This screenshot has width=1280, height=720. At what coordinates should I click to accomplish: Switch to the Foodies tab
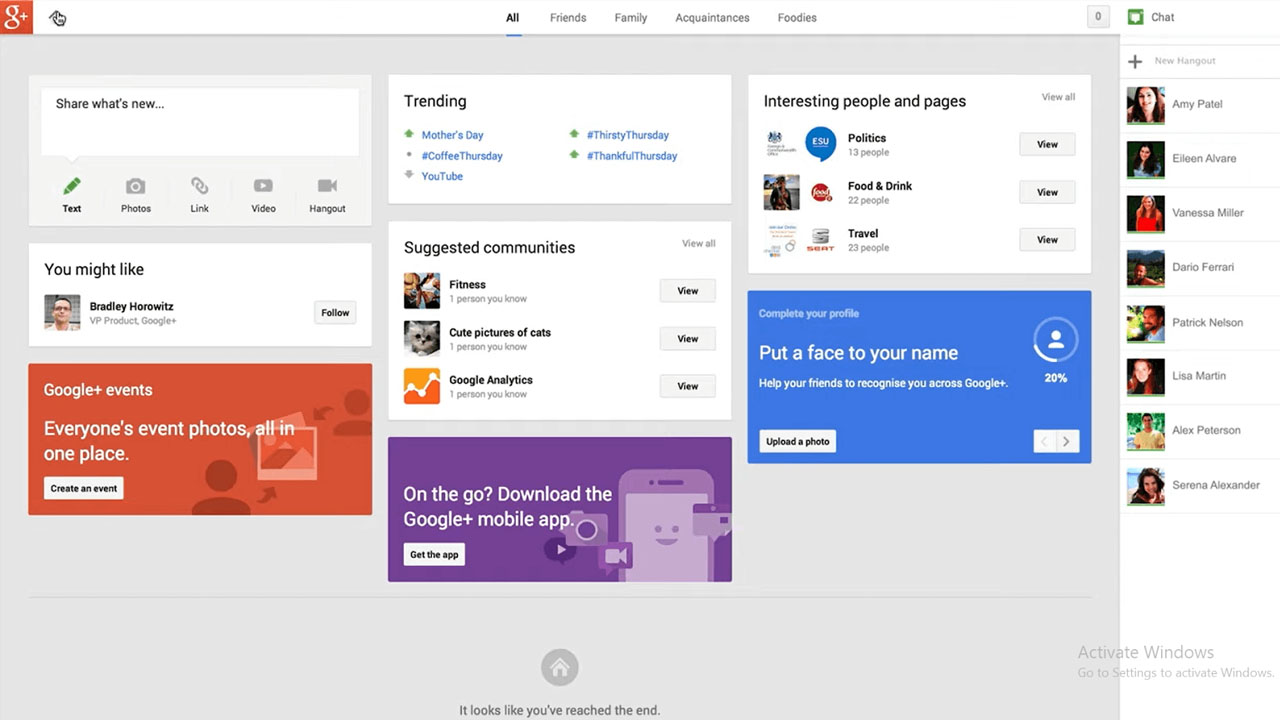coord(797,18)
